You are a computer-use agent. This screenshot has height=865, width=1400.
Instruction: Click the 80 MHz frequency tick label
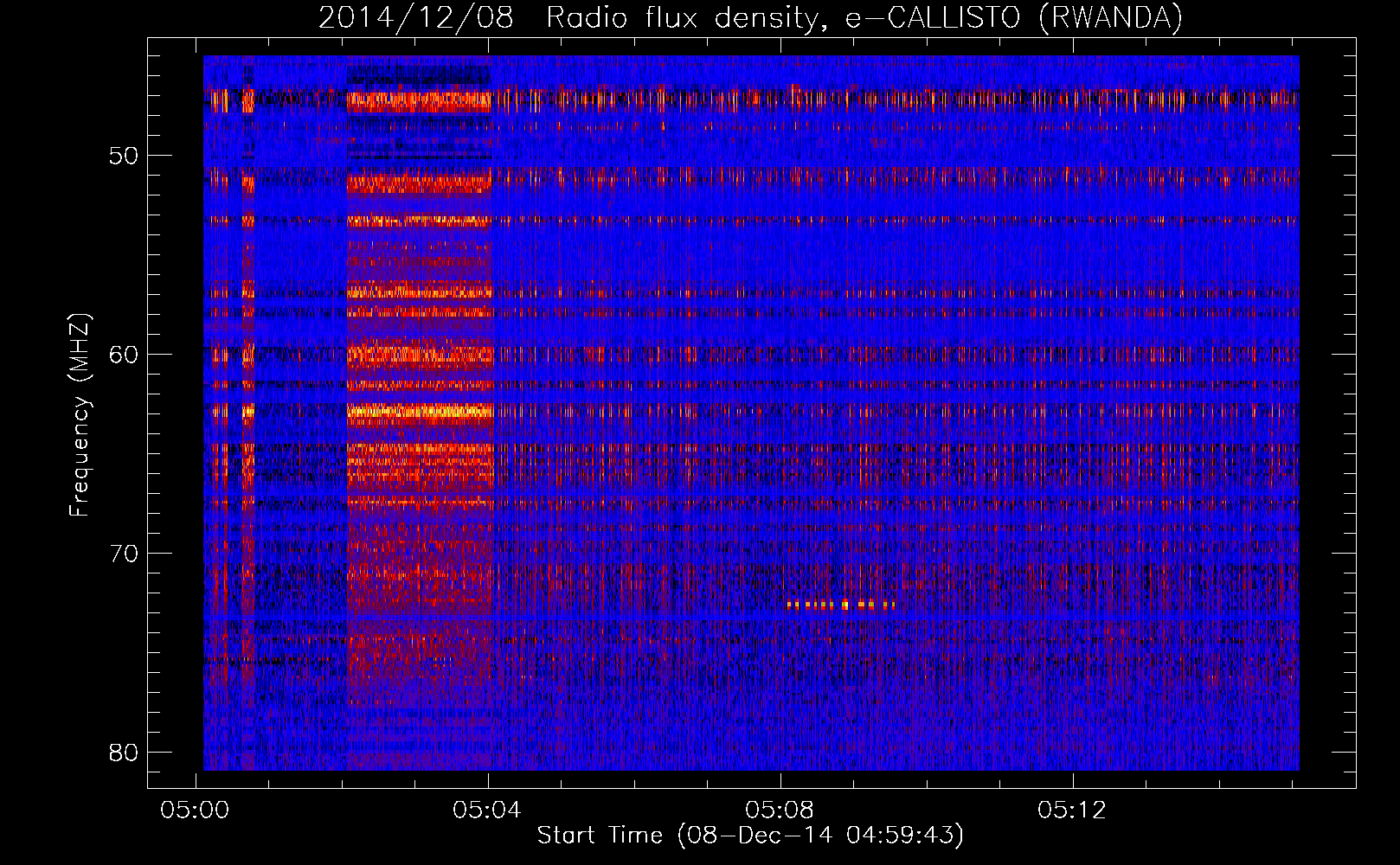[124, 753]
